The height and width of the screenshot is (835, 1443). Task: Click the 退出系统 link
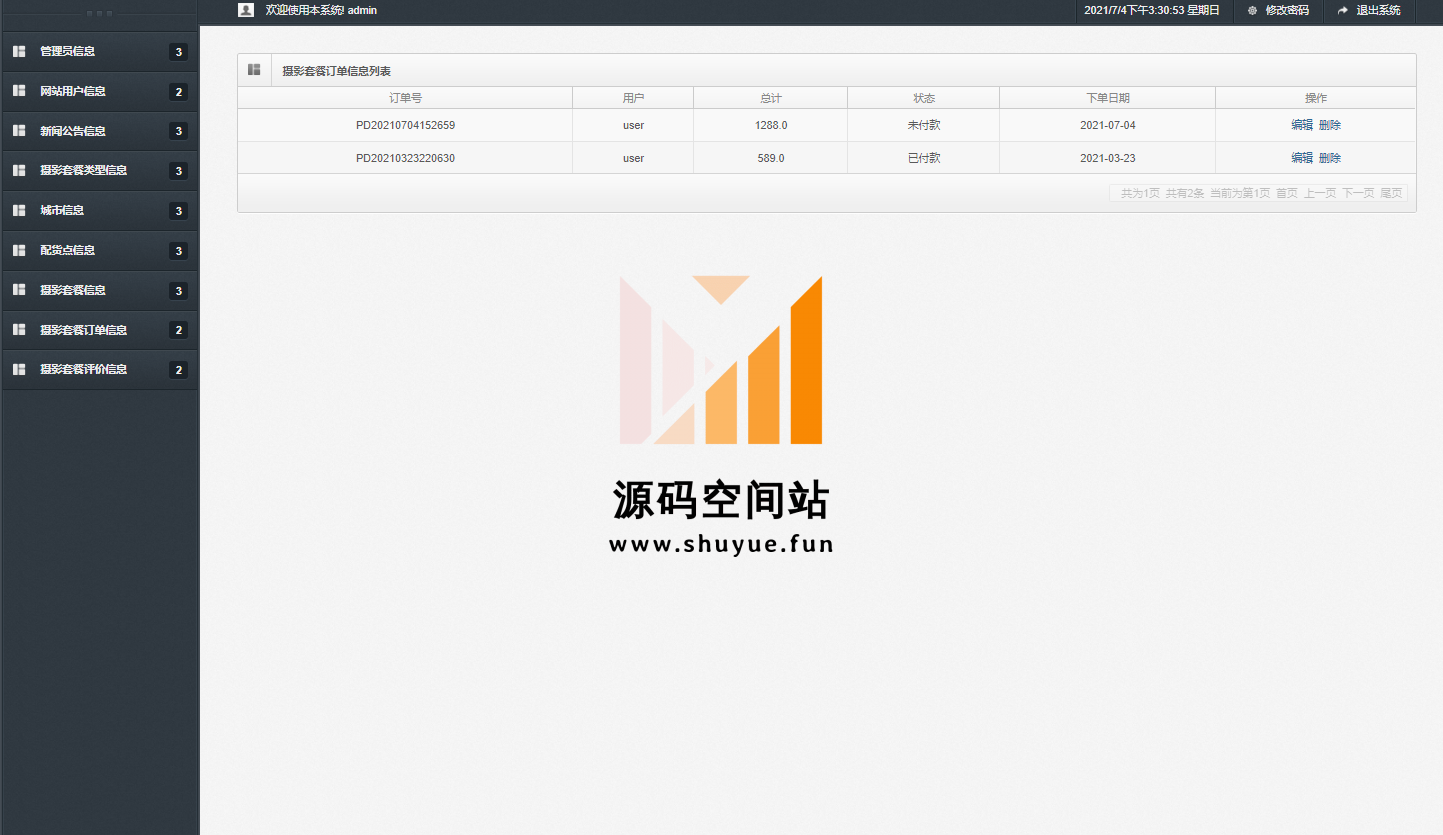(1378, 11)
